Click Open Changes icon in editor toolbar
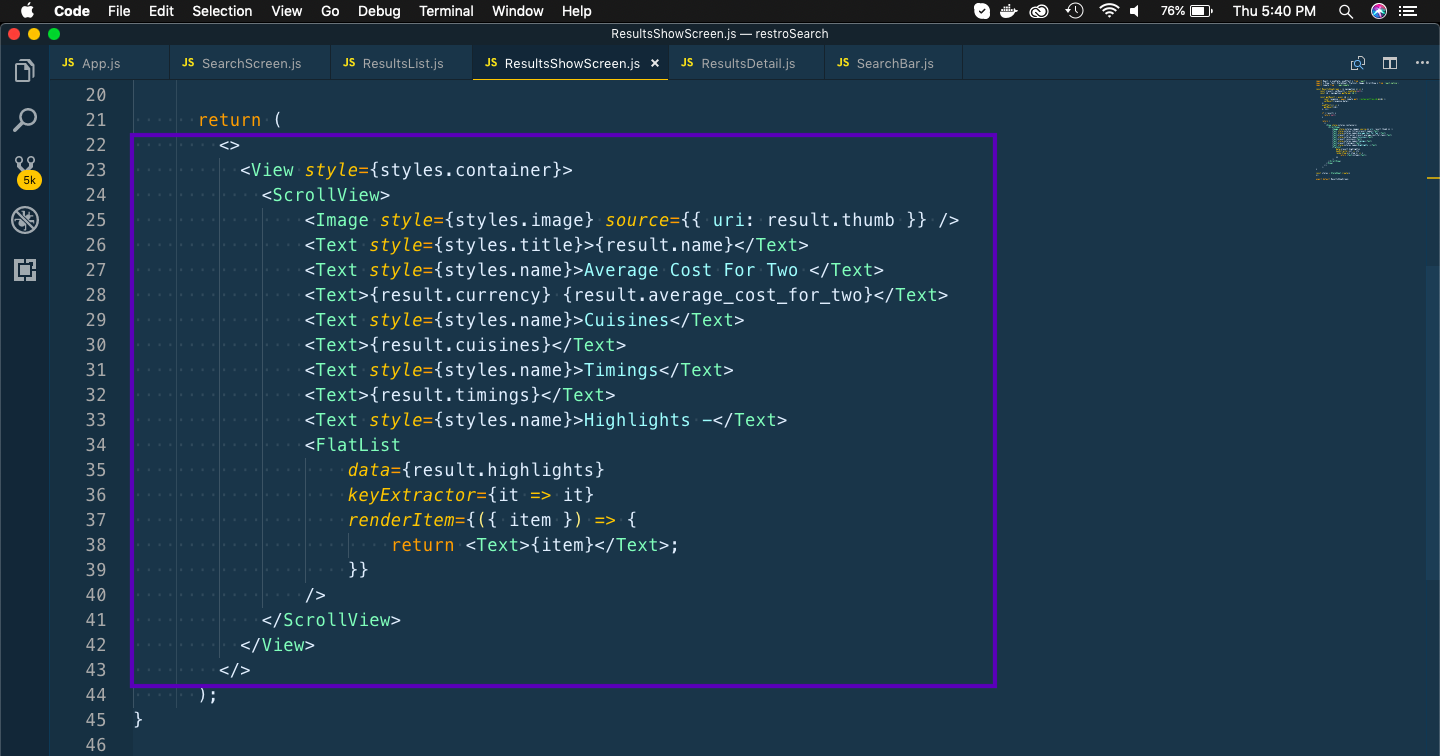The width and height of the screenshot is (1440, 756). 1358,63
